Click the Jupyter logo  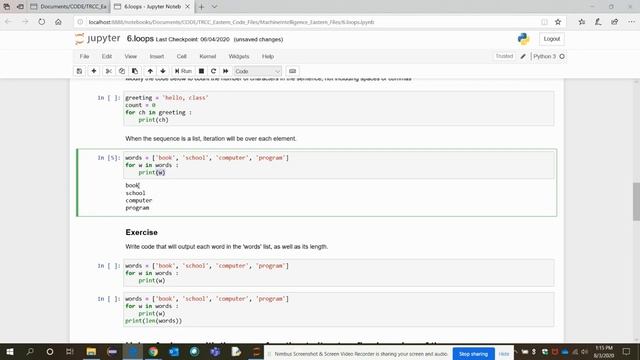(x=98, y=39)
